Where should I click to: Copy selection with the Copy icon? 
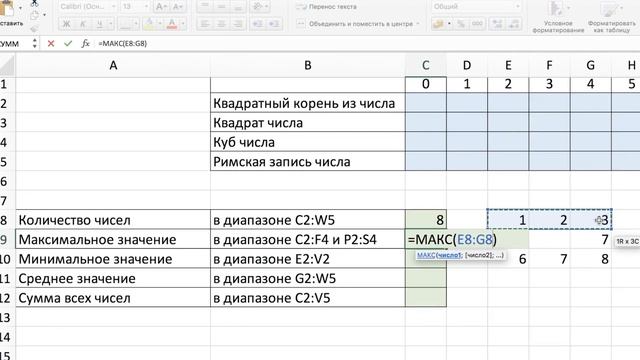[x=34, y=16]
